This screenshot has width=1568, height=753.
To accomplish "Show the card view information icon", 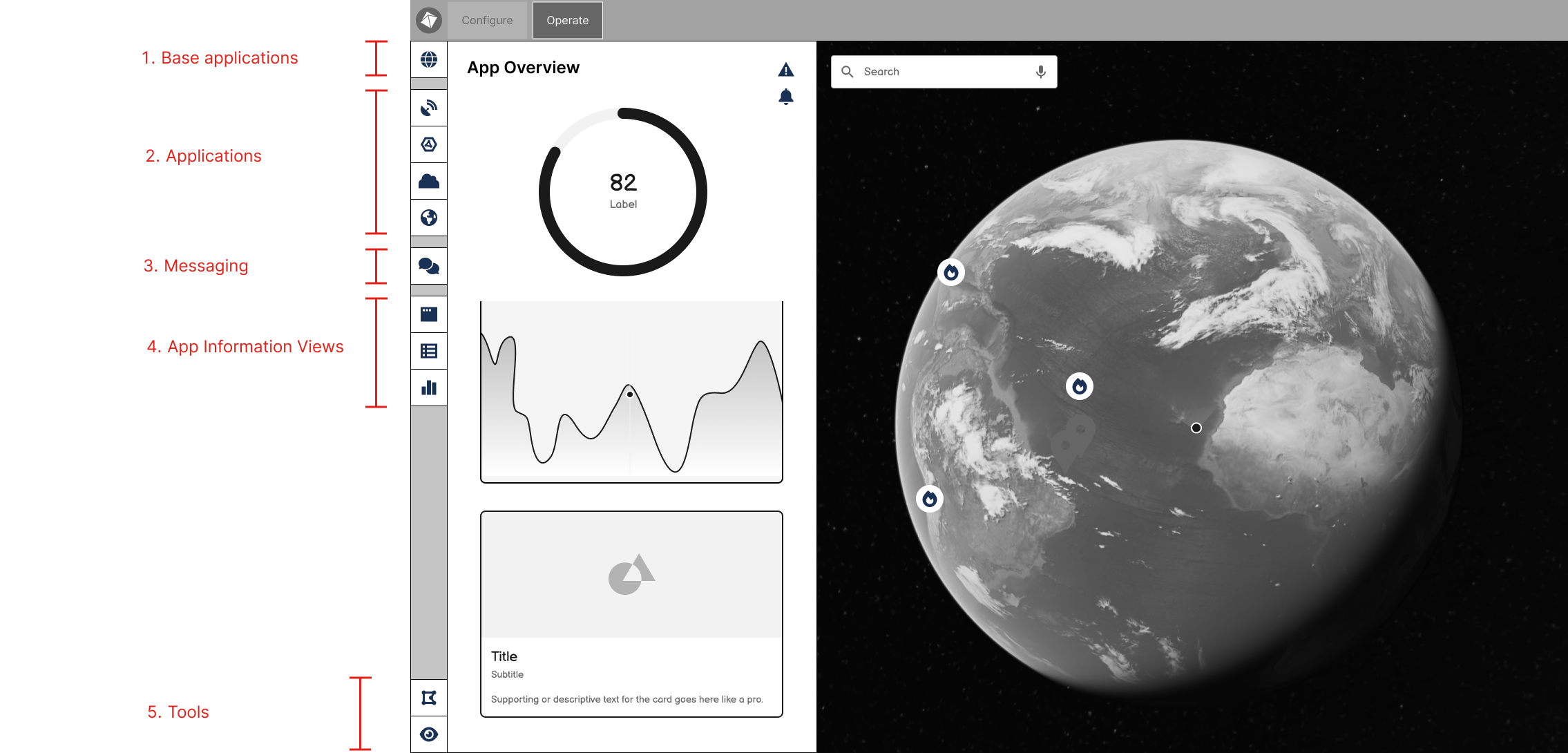I will point(429,314).
